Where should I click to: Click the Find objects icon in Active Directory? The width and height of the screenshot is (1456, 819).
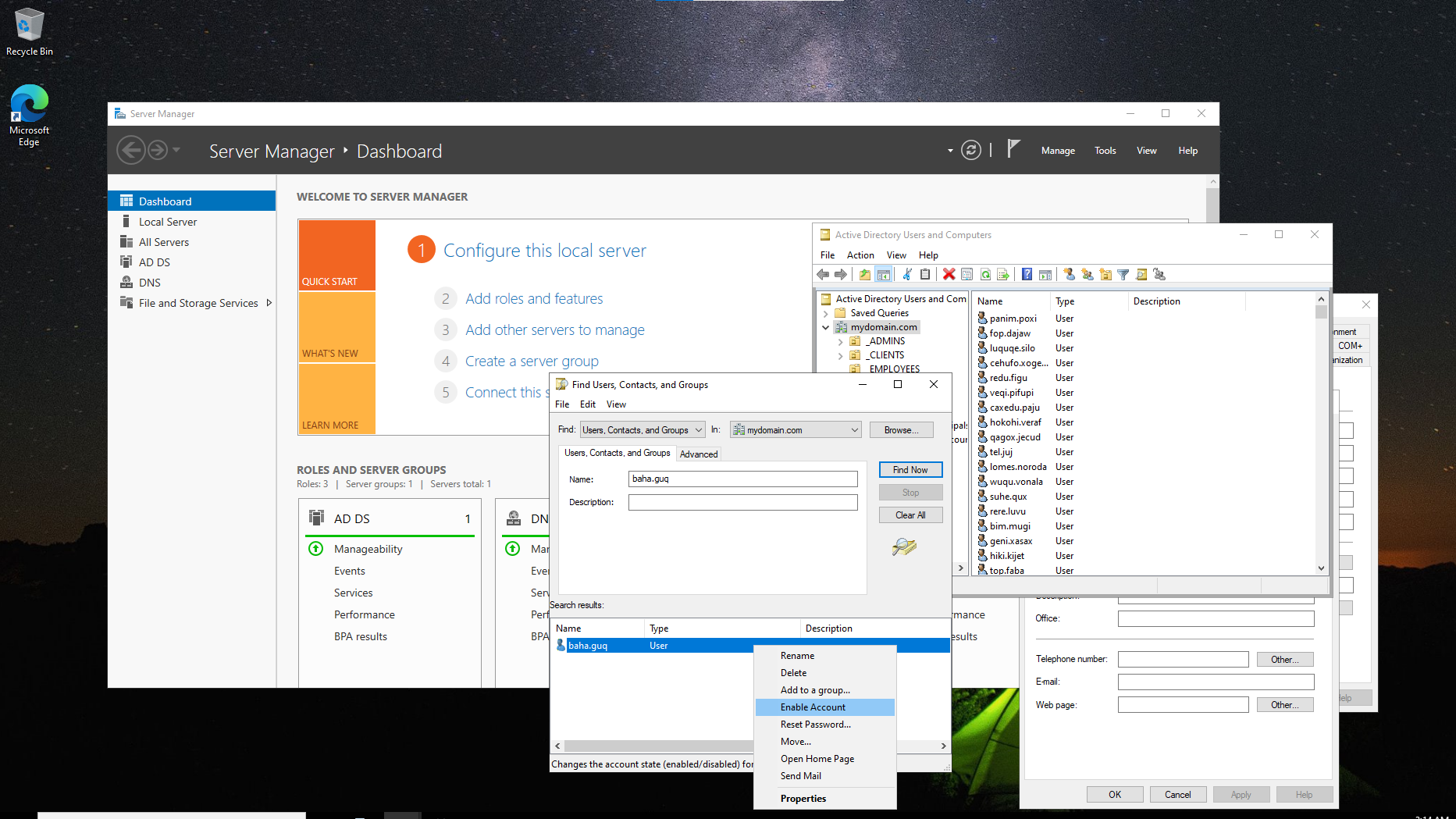pyautogui.click(x=1141, y=274)
